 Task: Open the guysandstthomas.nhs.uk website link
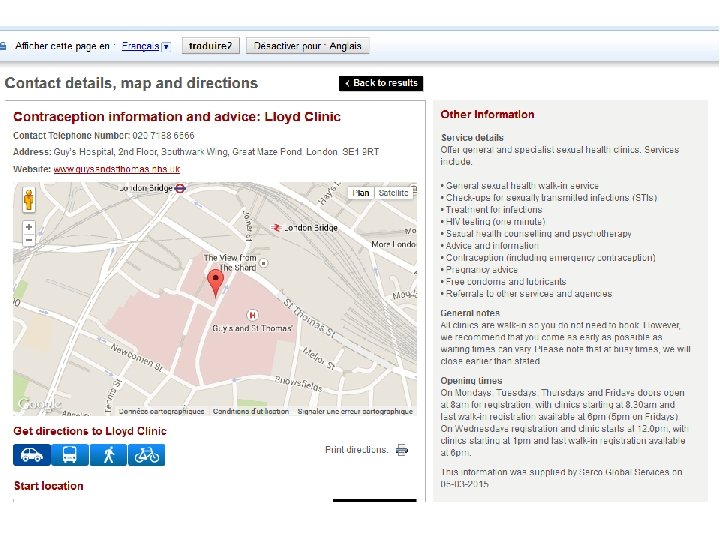(117, 169)
